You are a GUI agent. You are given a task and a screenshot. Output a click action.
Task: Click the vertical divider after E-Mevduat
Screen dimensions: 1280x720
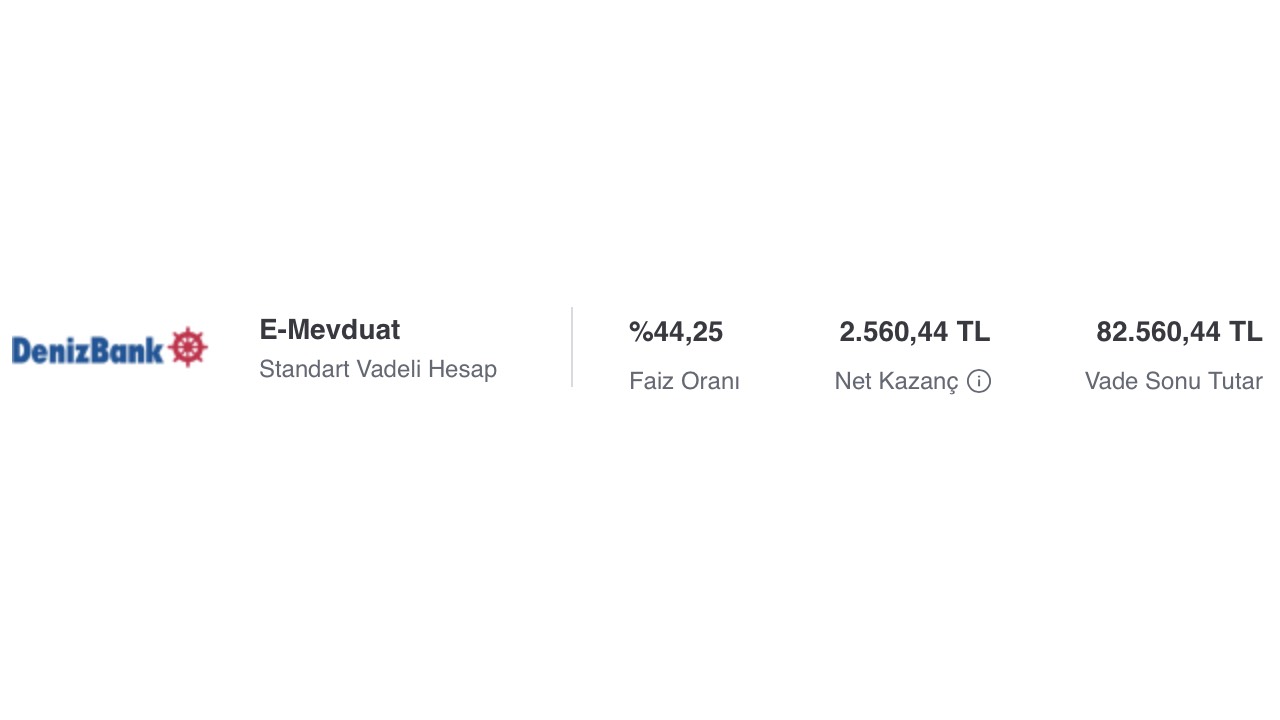[572, 347]
